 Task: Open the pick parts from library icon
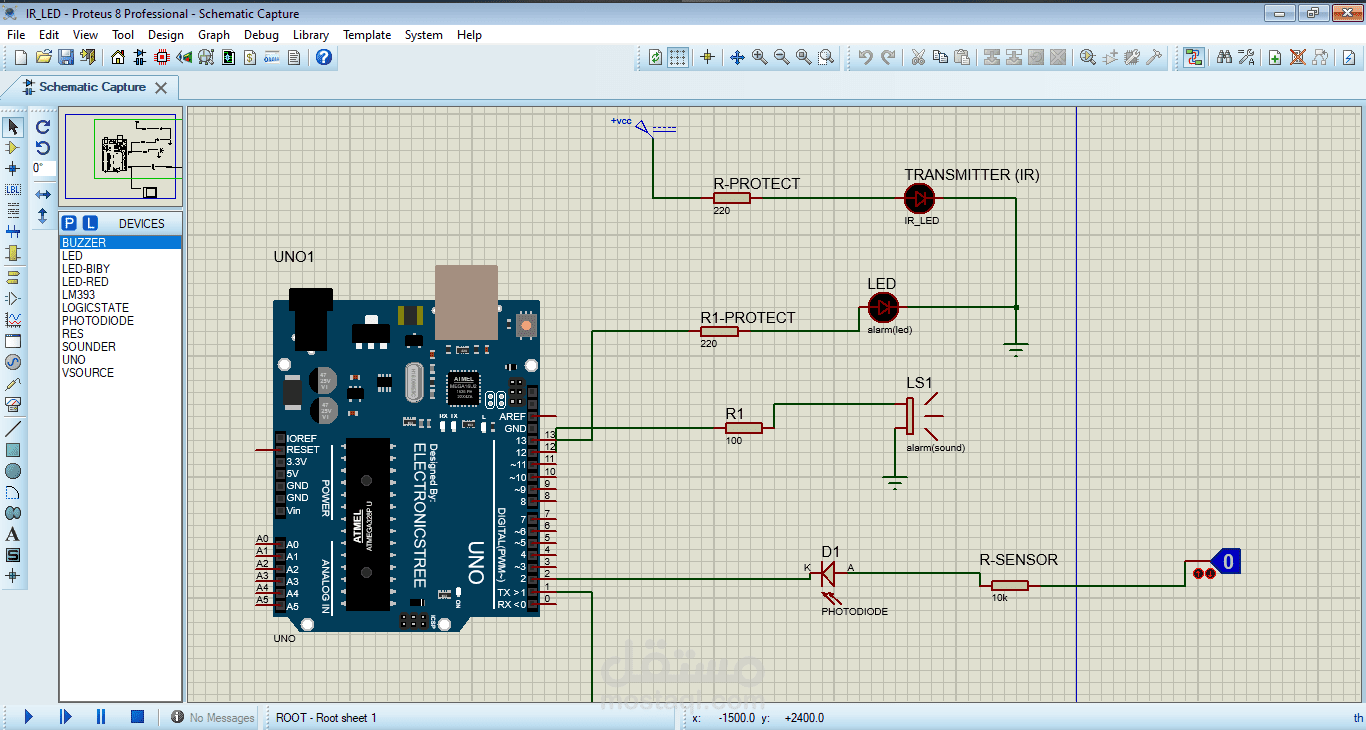[1088, 57]
